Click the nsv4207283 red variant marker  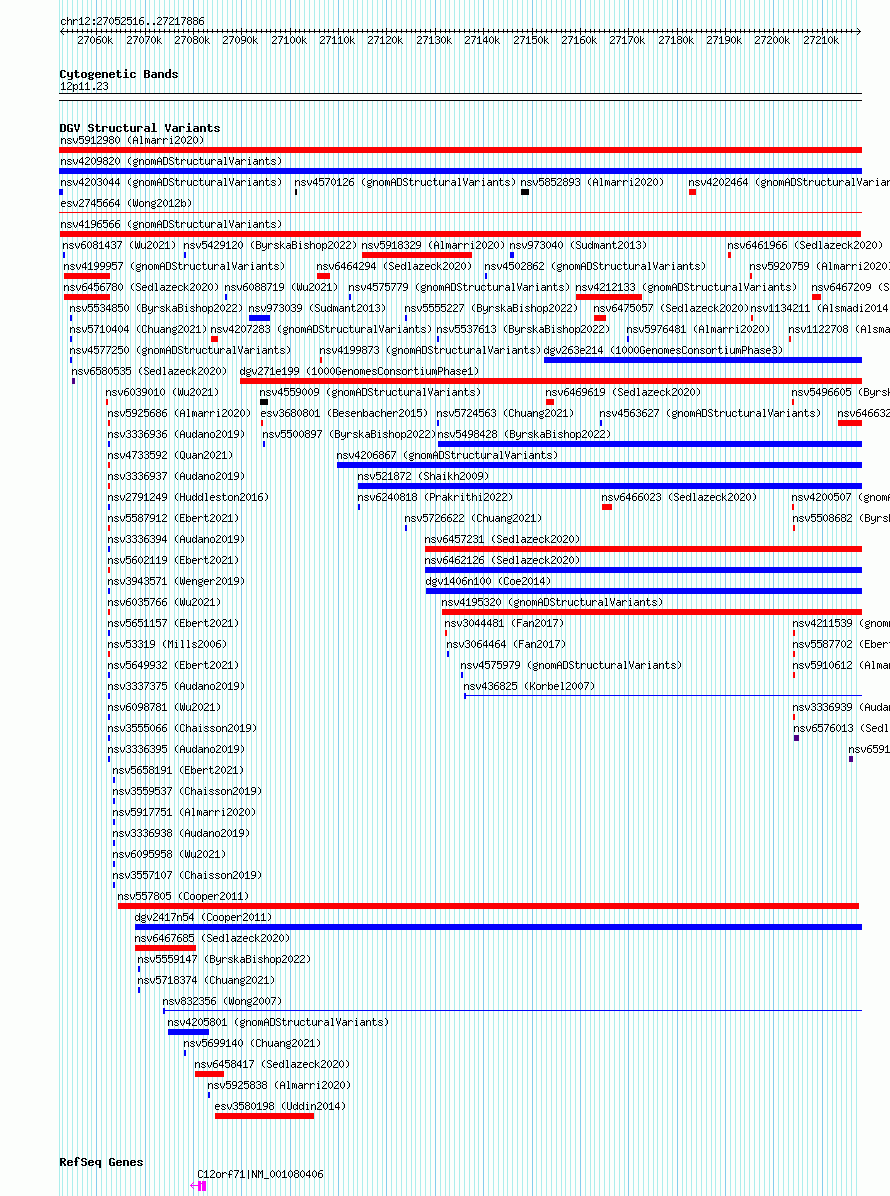[x=214, y=339]
